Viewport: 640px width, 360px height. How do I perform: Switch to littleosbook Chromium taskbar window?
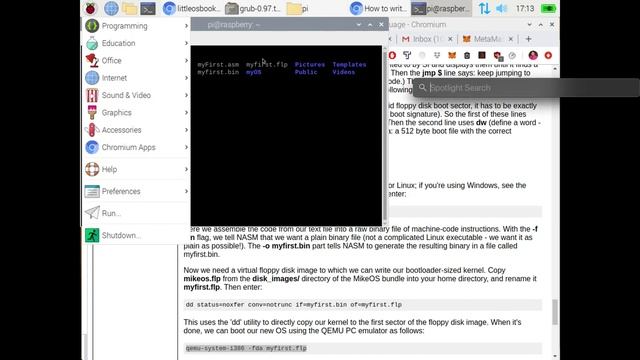click(191, 8)
